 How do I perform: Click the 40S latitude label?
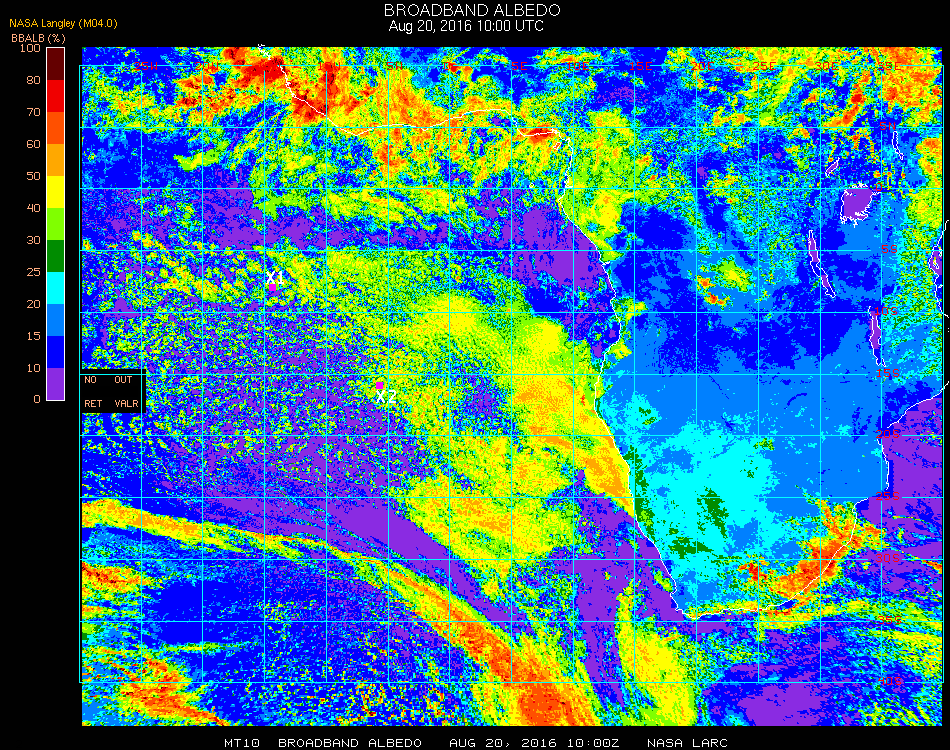(x=891, y=682)
